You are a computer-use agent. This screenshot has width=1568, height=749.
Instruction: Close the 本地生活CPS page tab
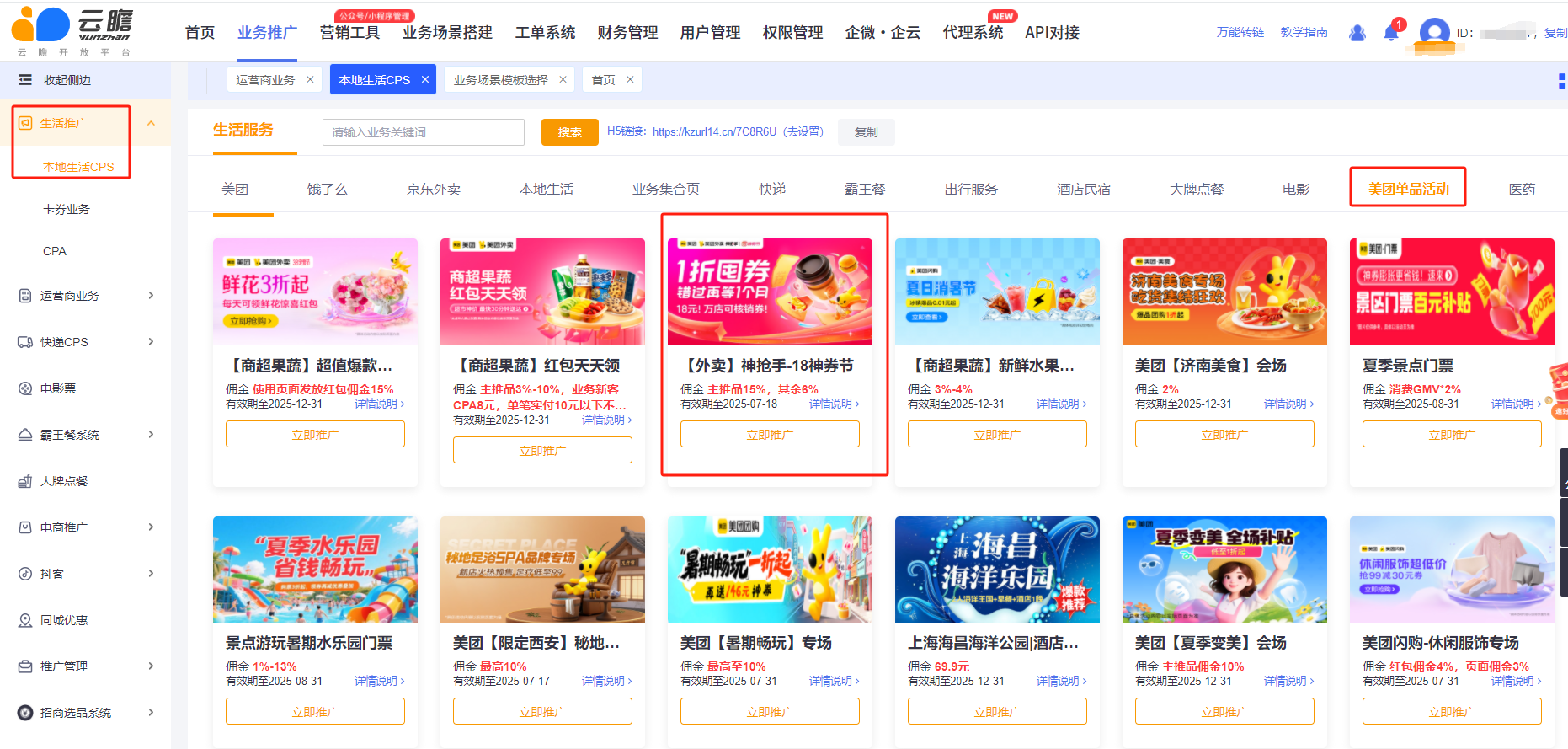425,79
